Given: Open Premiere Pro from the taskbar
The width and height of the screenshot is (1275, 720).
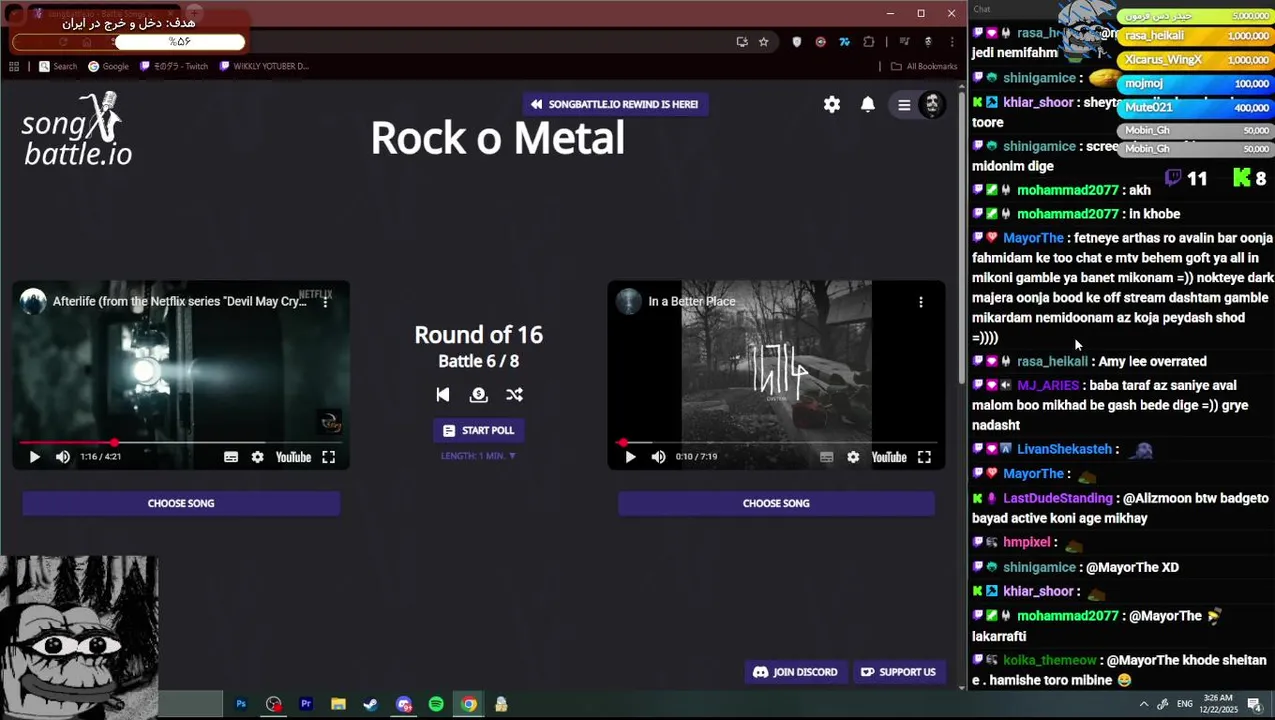Looking at the screenshot, I should (x=306, y=704).
